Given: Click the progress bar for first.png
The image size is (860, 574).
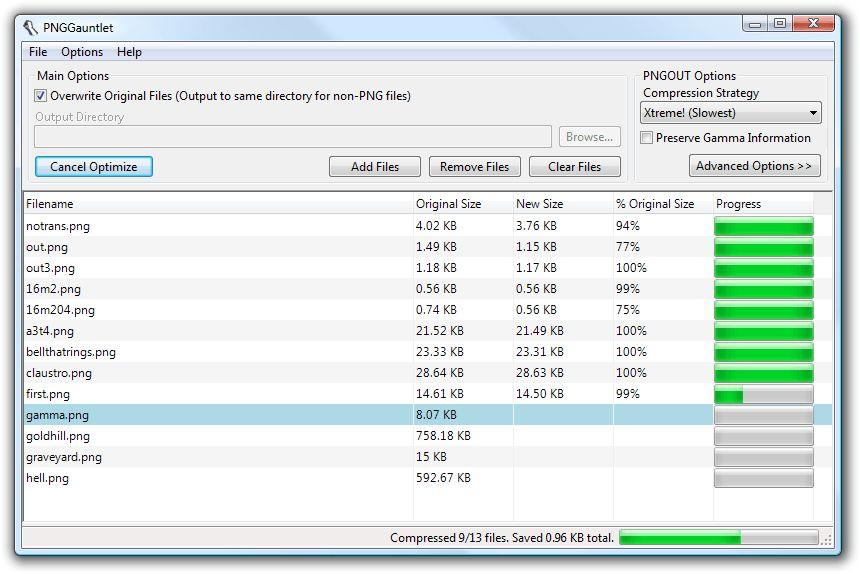Looking at the screenshot, I should 763,394.
